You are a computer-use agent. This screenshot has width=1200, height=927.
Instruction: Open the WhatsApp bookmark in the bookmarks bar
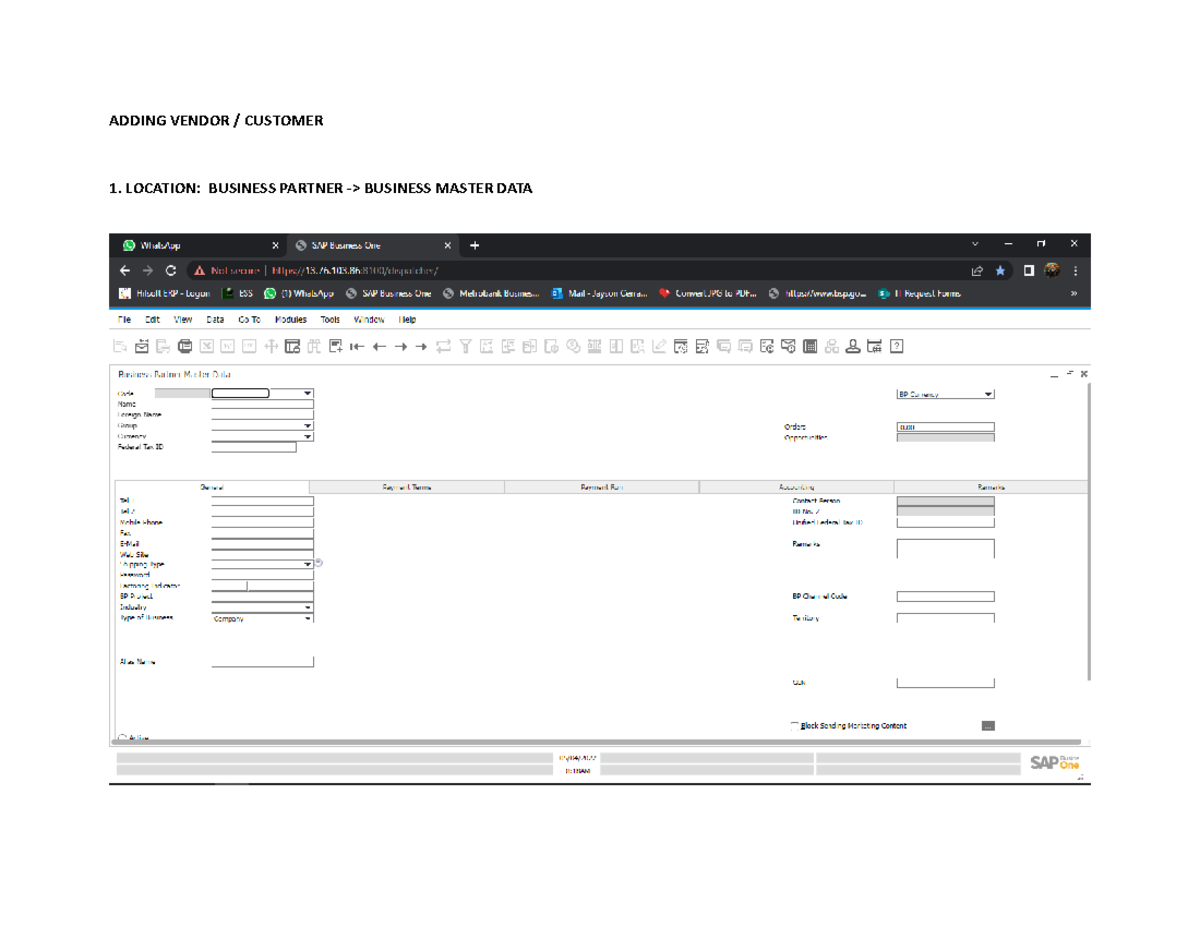pos(300,293)
